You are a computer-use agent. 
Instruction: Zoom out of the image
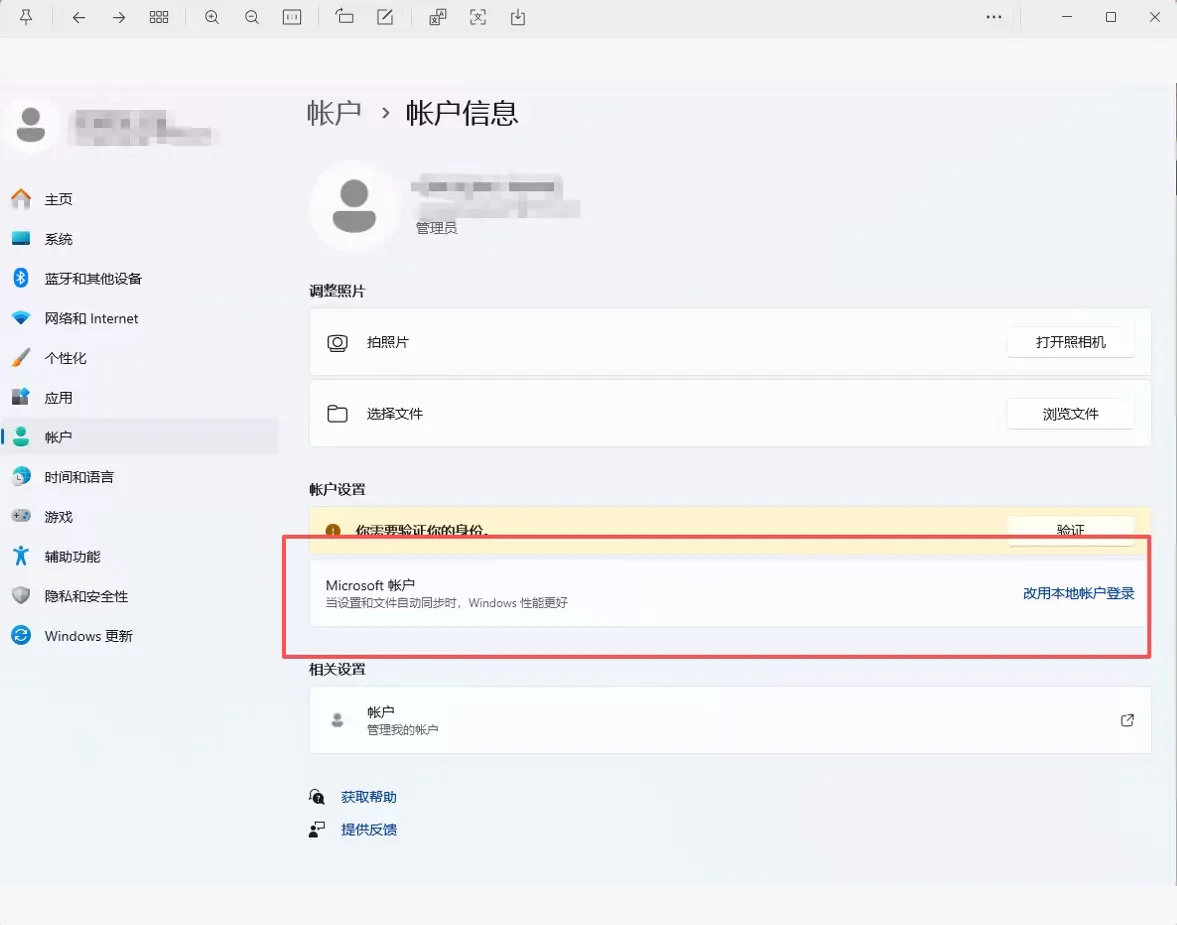[252, 17]
